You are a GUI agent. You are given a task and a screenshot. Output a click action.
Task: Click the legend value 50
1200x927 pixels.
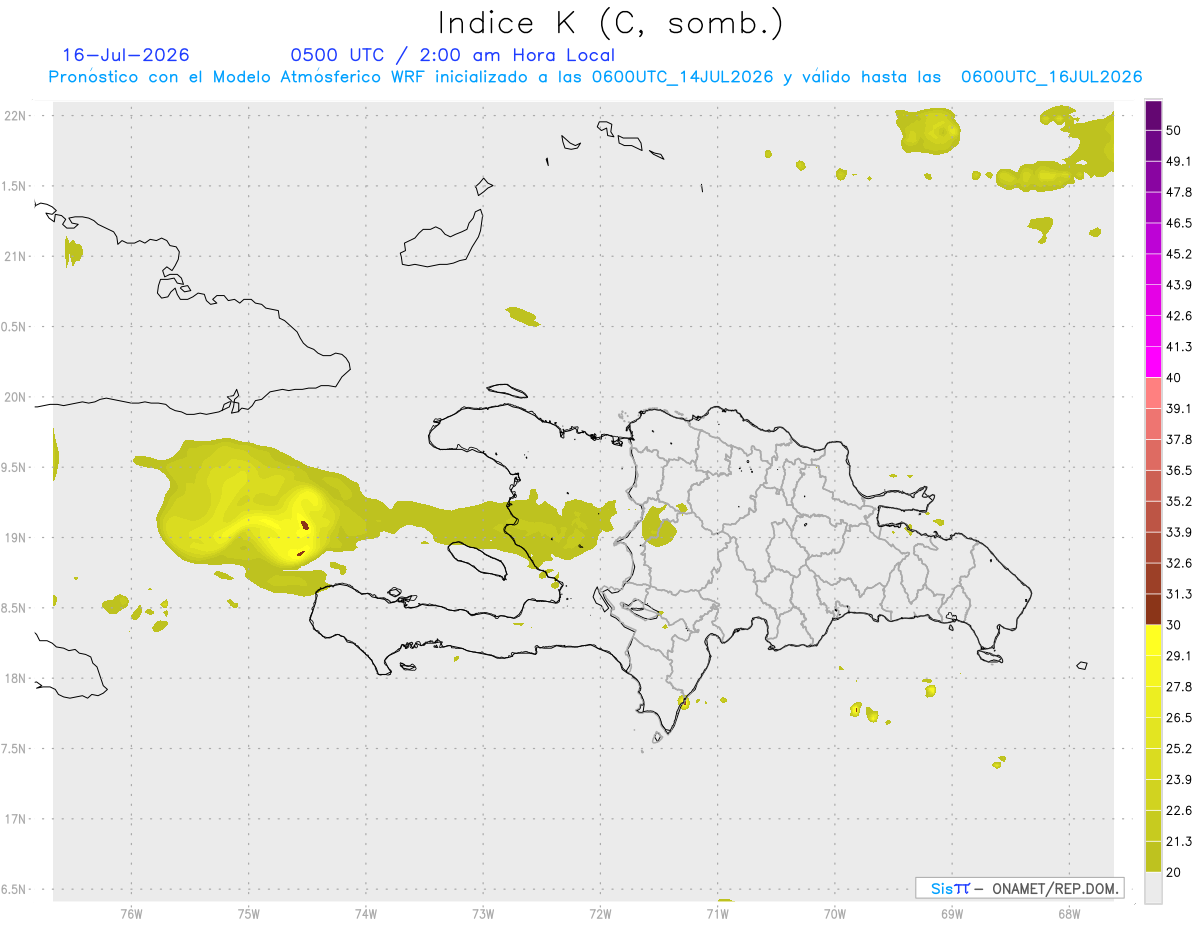point(1175,130)
